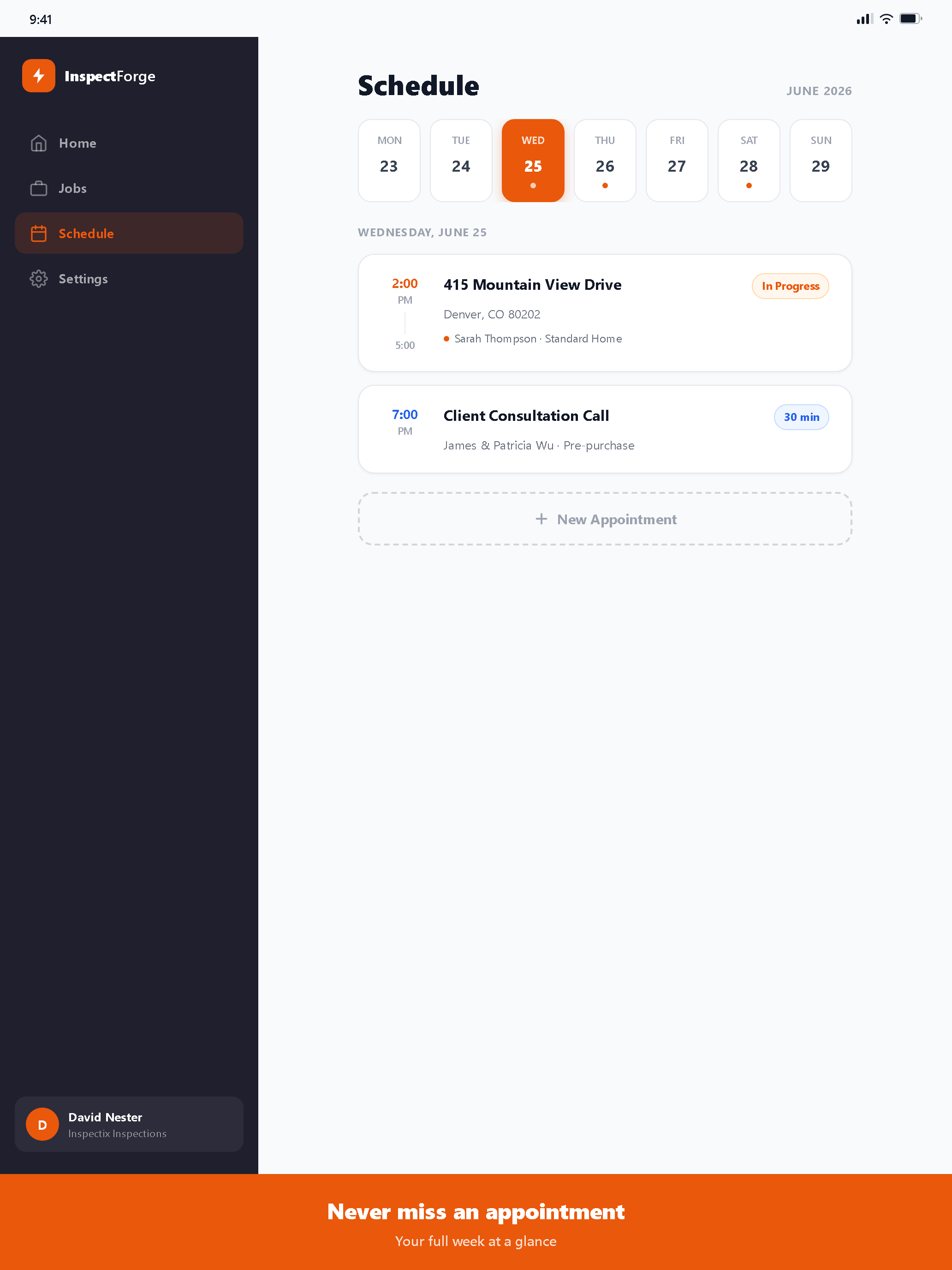Add a New Appointment
Screen dimensions: 952x1270
[605, 519]
